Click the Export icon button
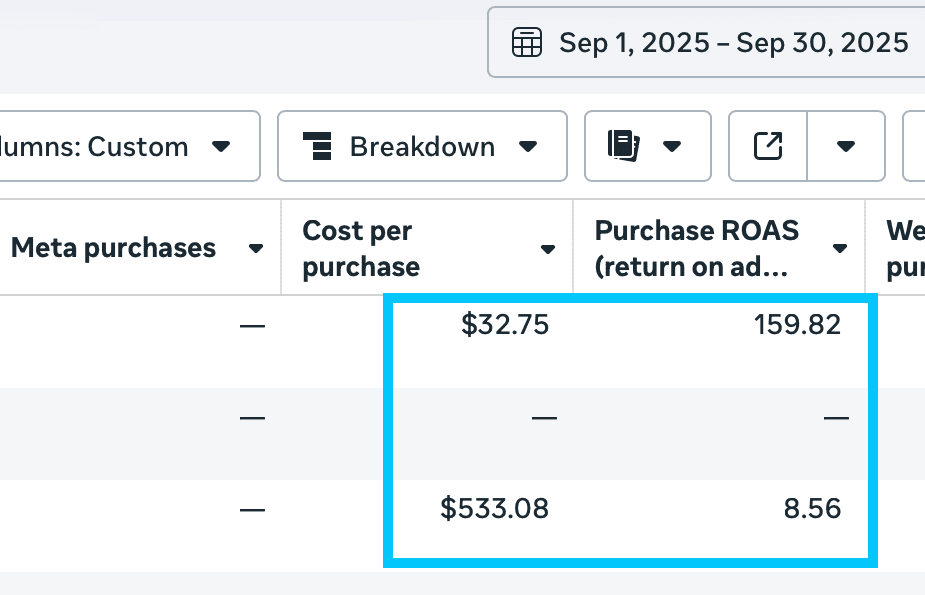The width and height of the screenshot is (925, 595). tap(767, 146)
